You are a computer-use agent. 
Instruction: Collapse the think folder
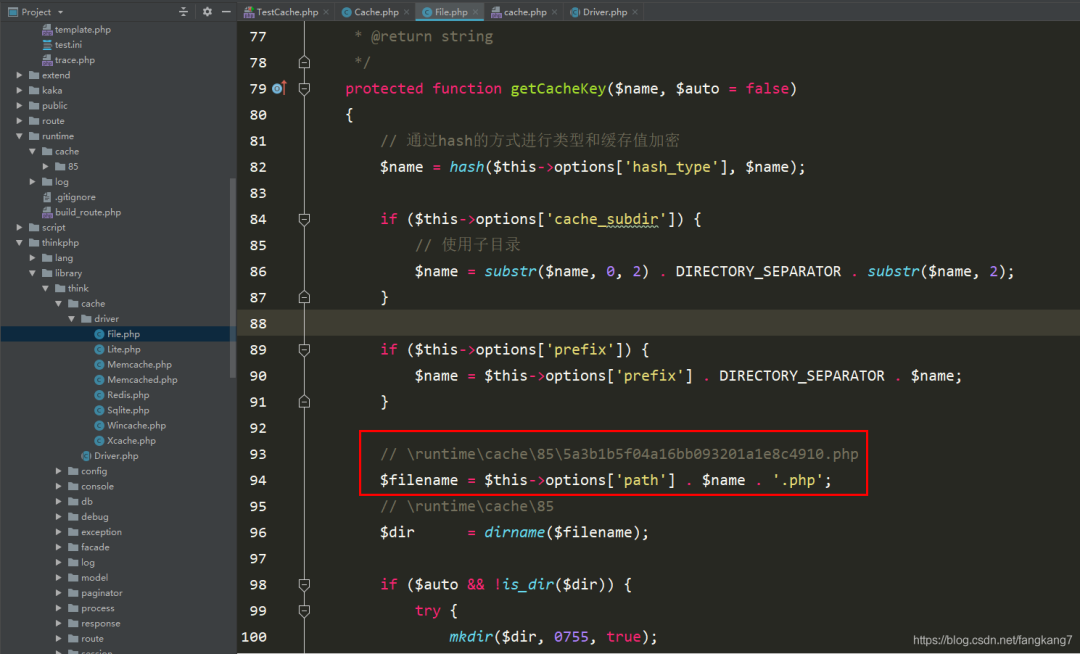pyautogui.click(x=45, y=288)
